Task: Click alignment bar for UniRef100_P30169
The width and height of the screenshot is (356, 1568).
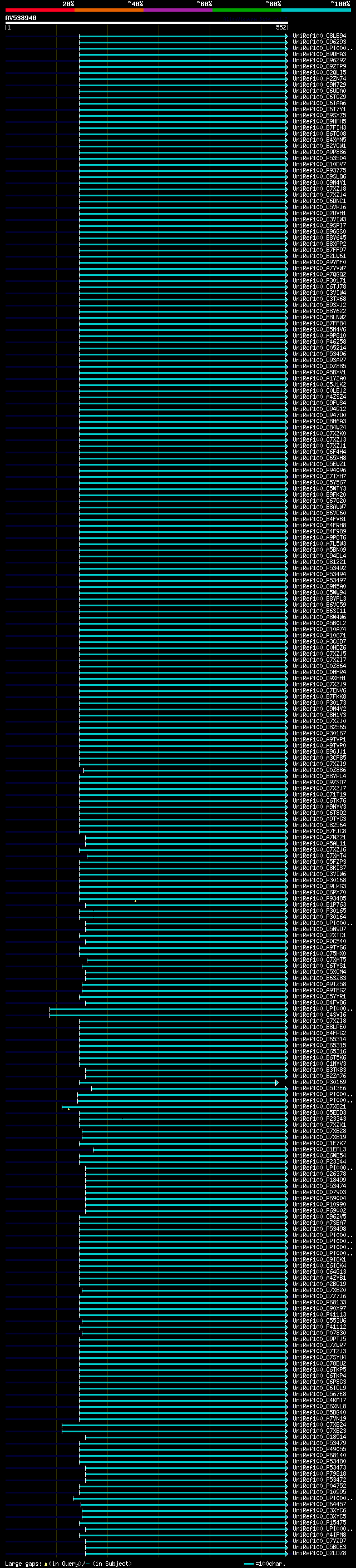Action: tap(179, 1082)
